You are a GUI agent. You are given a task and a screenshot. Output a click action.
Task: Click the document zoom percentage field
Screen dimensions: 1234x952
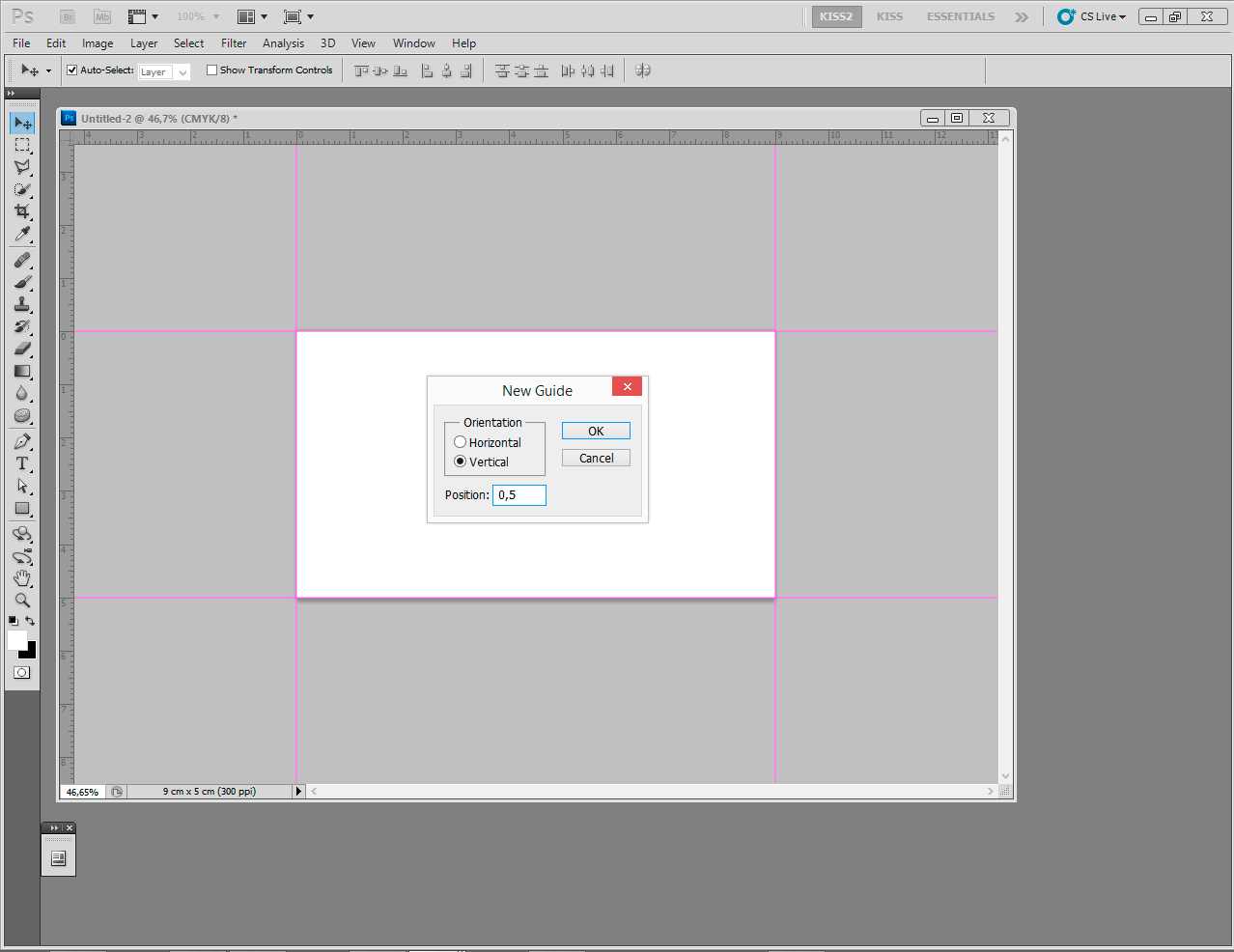tap(82, 792)
